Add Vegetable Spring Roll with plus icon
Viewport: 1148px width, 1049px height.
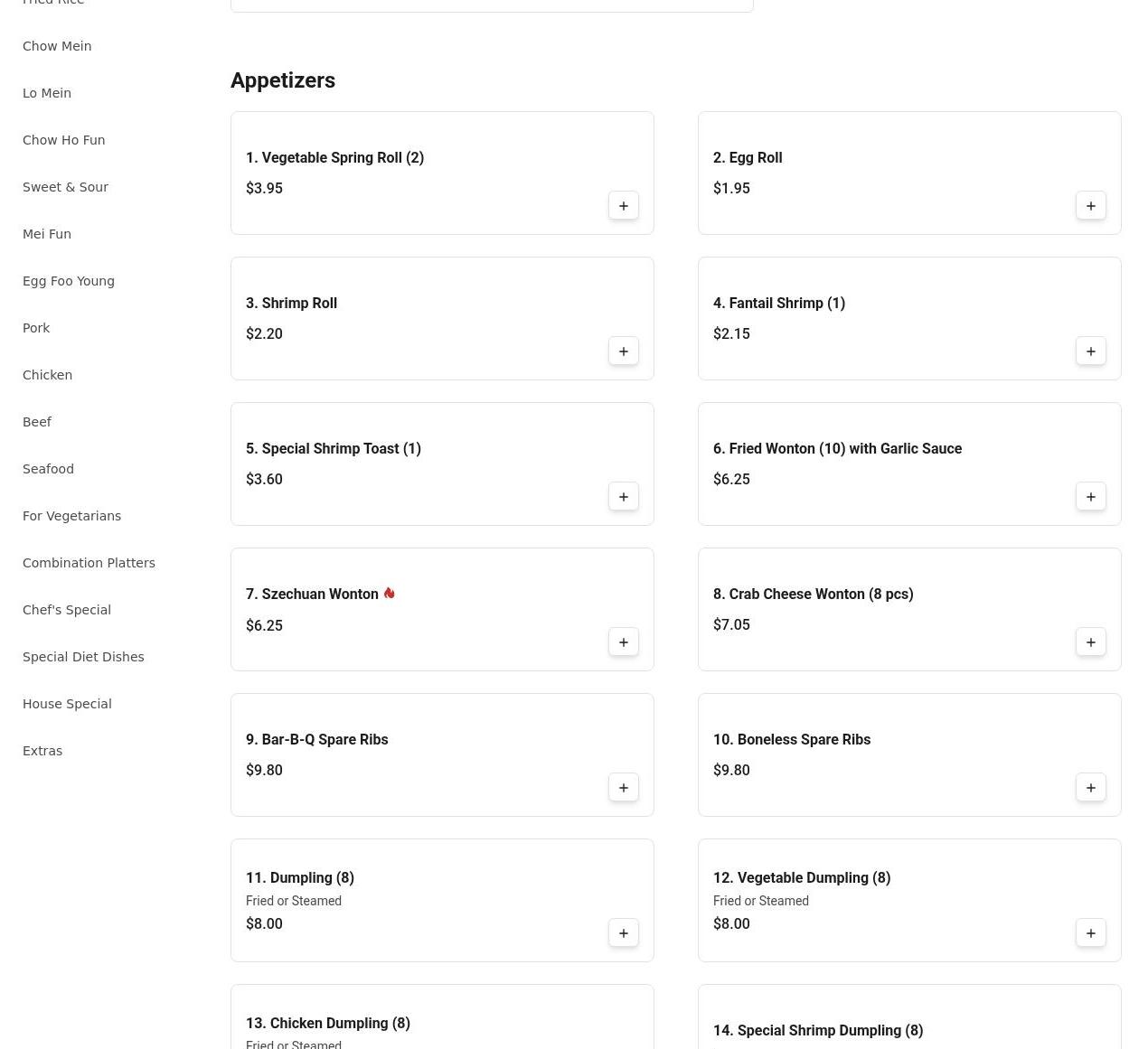[624, 206]
